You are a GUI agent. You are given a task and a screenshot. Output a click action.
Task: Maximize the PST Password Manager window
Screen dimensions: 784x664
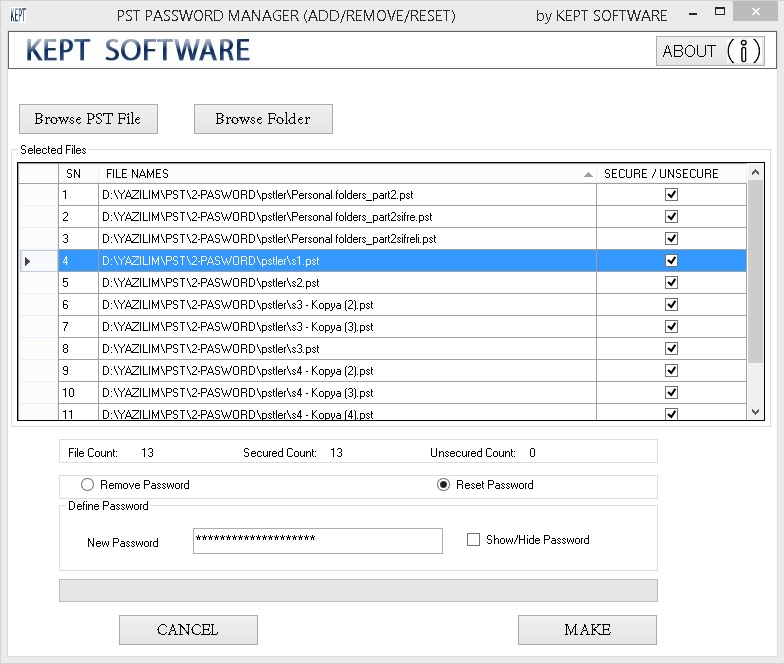(720, 12)
